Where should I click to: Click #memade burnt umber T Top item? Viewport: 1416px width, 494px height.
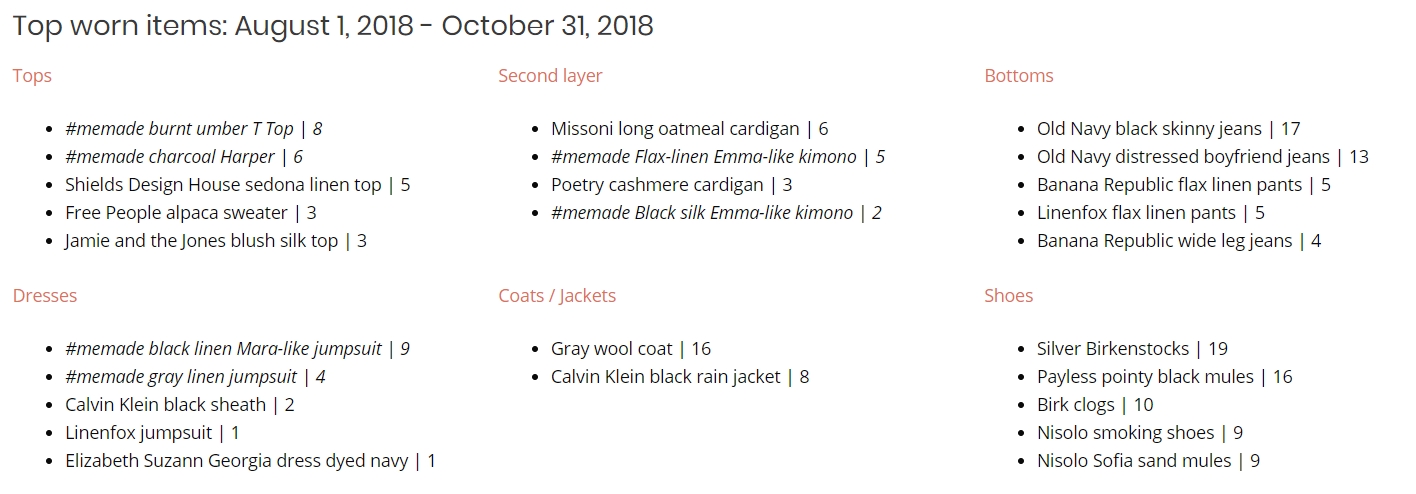point(194,129)
